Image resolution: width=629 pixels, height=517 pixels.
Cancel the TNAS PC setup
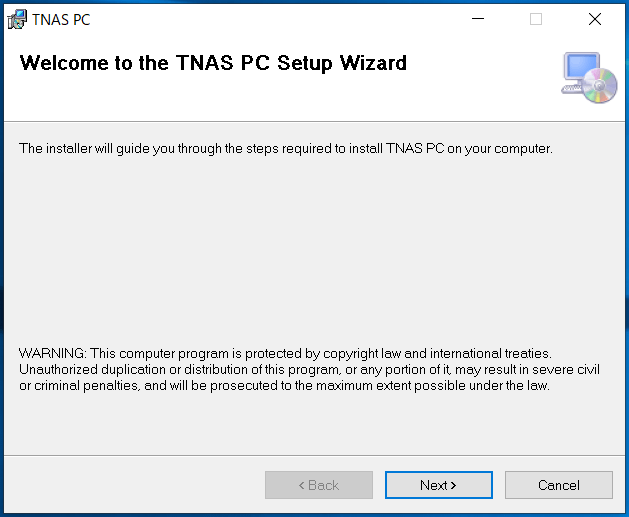point(559,485)
